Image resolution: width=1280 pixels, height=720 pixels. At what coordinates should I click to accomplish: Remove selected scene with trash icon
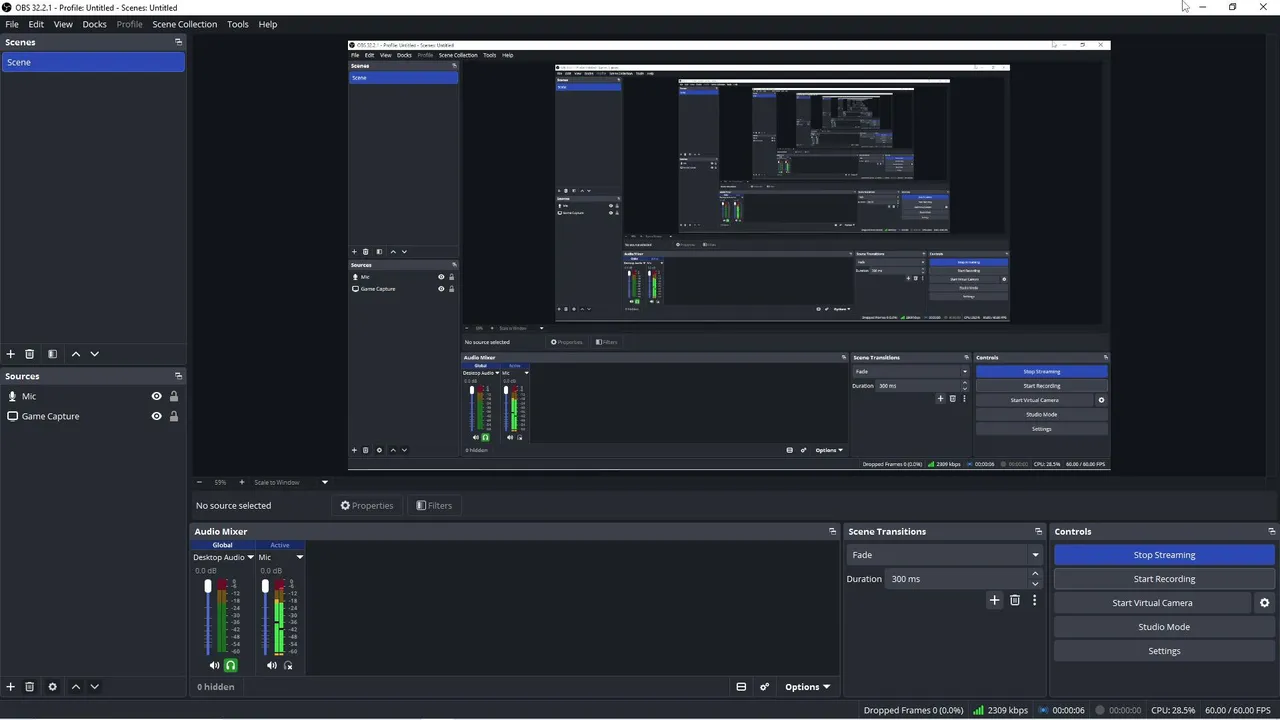[x=30, y=354]
